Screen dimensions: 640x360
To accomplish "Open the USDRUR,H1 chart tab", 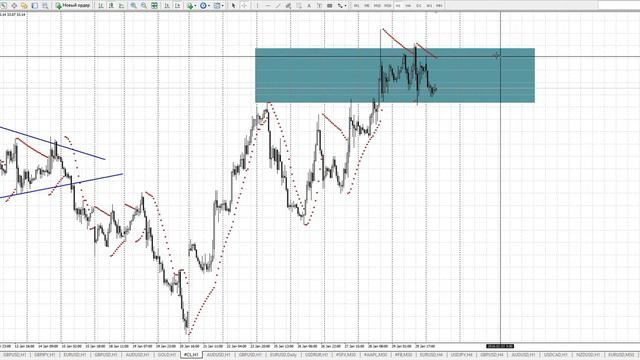I will pyautogui.click(x=316, y=355).
